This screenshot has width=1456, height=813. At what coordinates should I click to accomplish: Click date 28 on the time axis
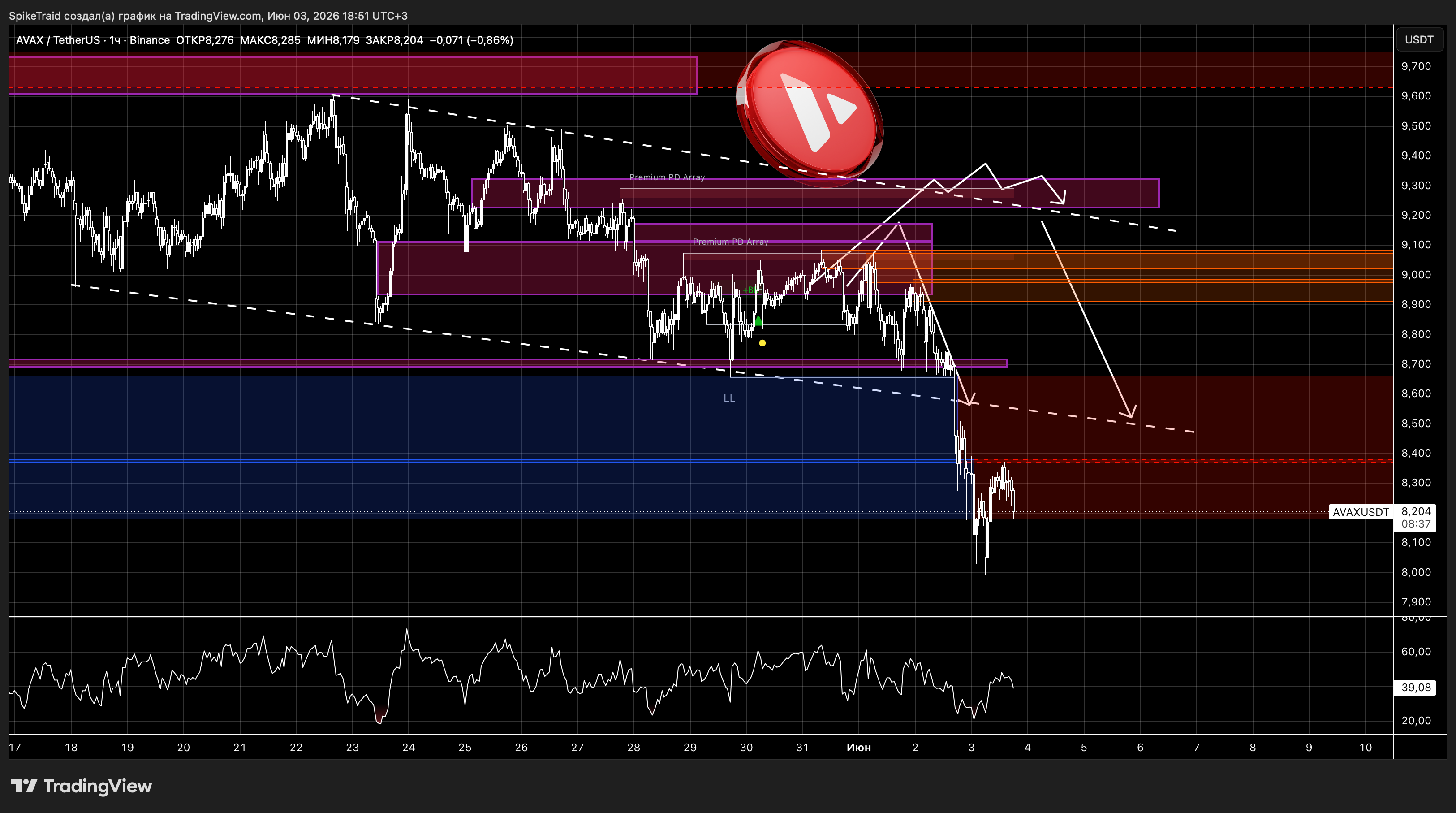[x=633, y=748]
